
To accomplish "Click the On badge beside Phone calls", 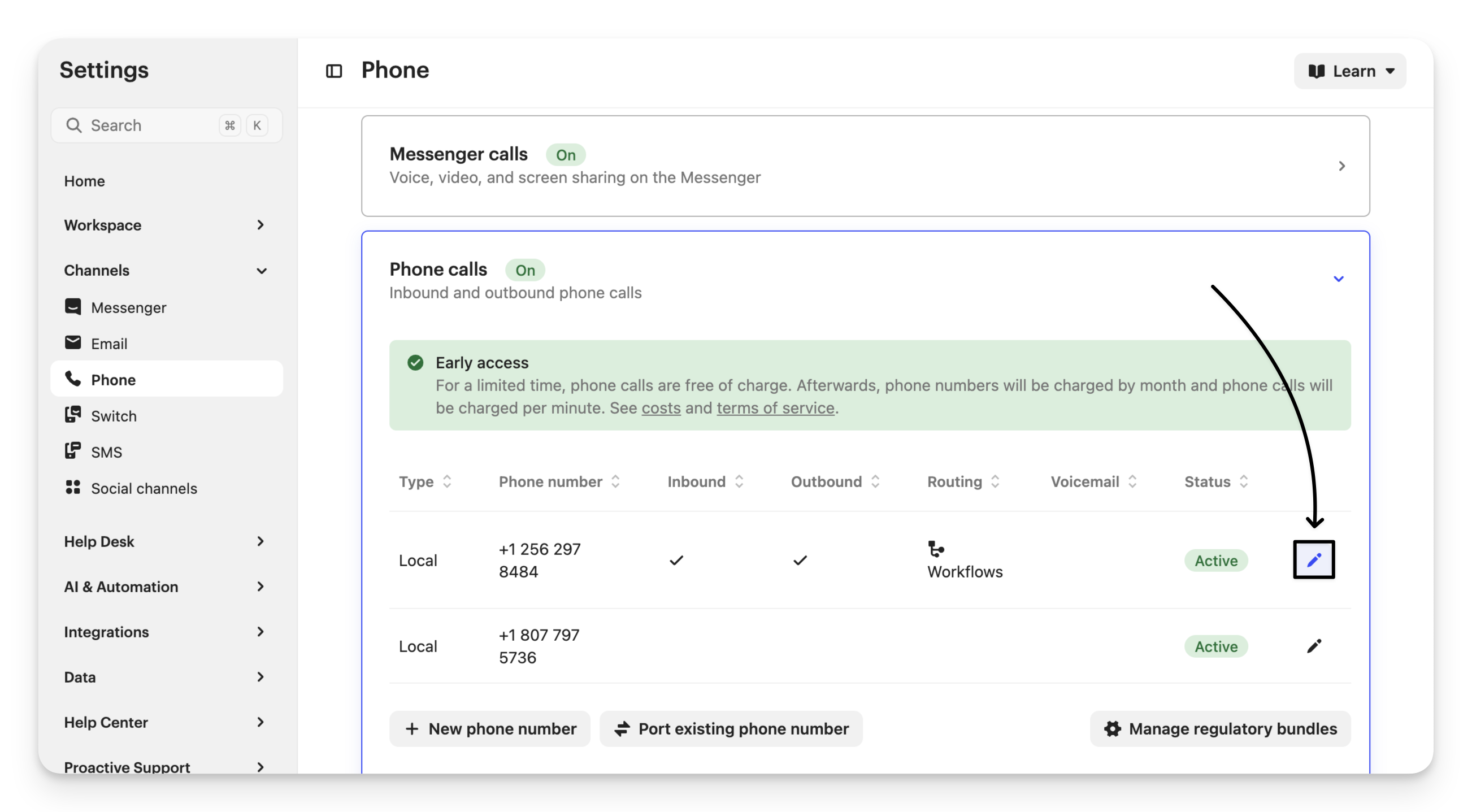I will point(525,270).
